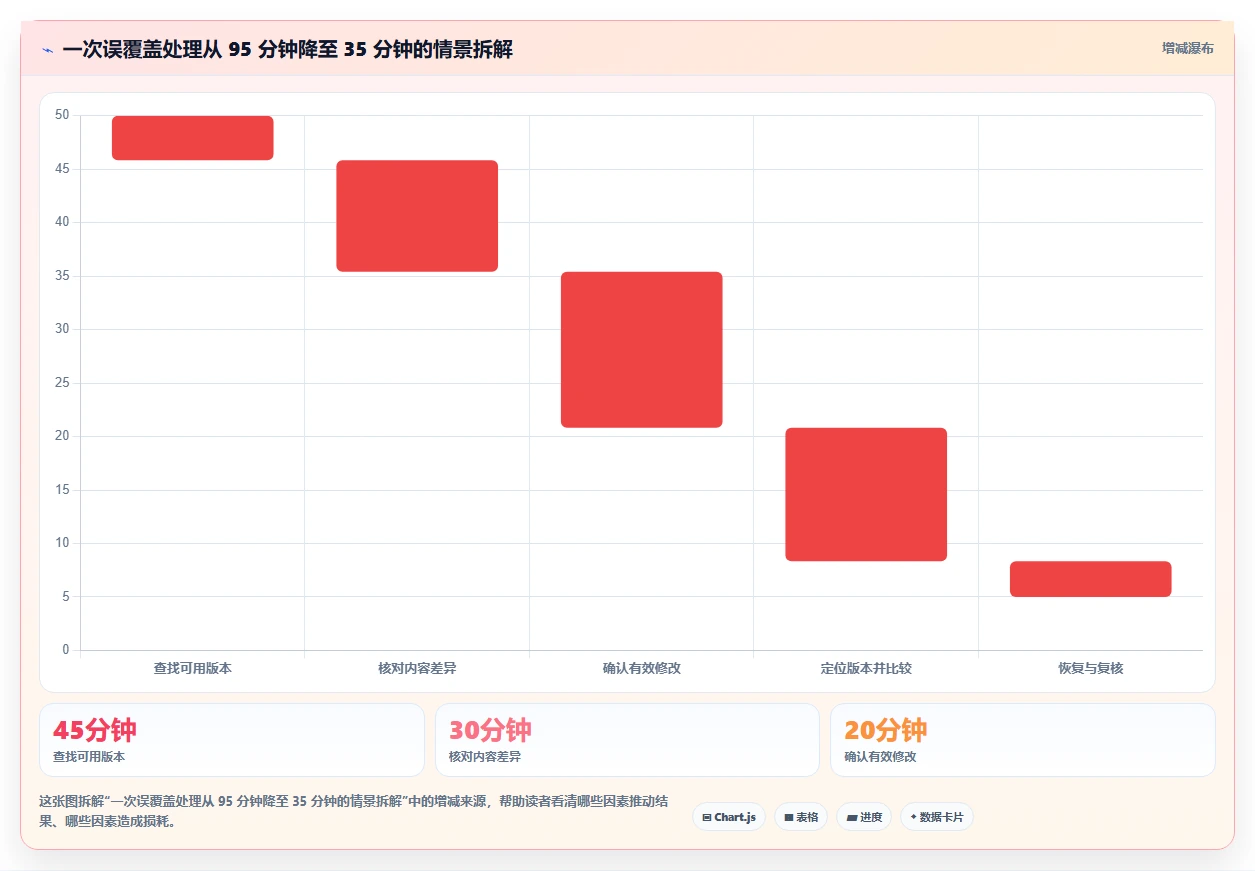Click the 确认有效修改 caption under 20分钟
This screenshot has height=871, width=1255.
(880, 757)
